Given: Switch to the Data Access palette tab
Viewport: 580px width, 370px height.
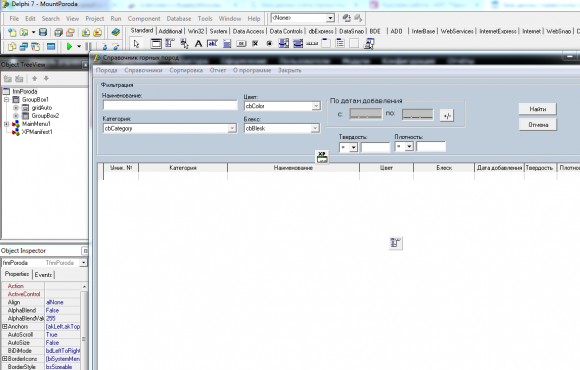Looking at the screenshot, I should point(248,31).
